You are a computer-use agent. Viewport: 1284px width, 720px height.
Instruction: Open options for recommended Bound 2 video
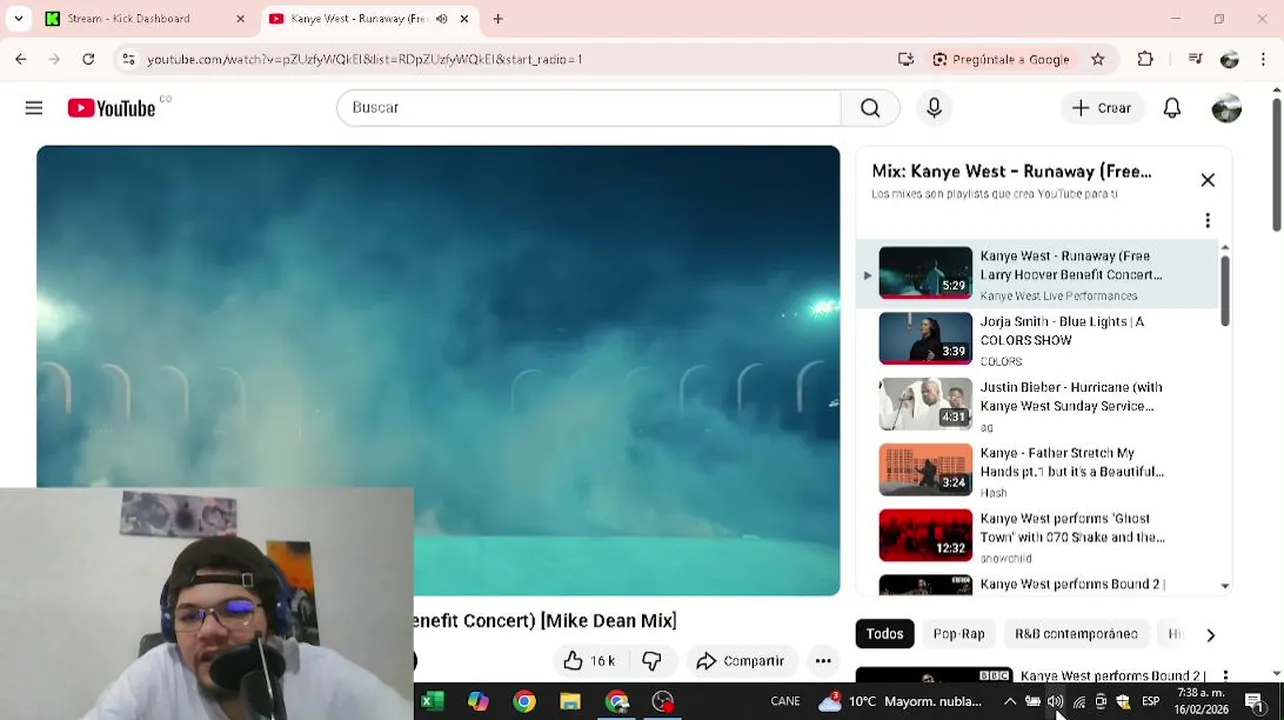[x=1225, y=677]
